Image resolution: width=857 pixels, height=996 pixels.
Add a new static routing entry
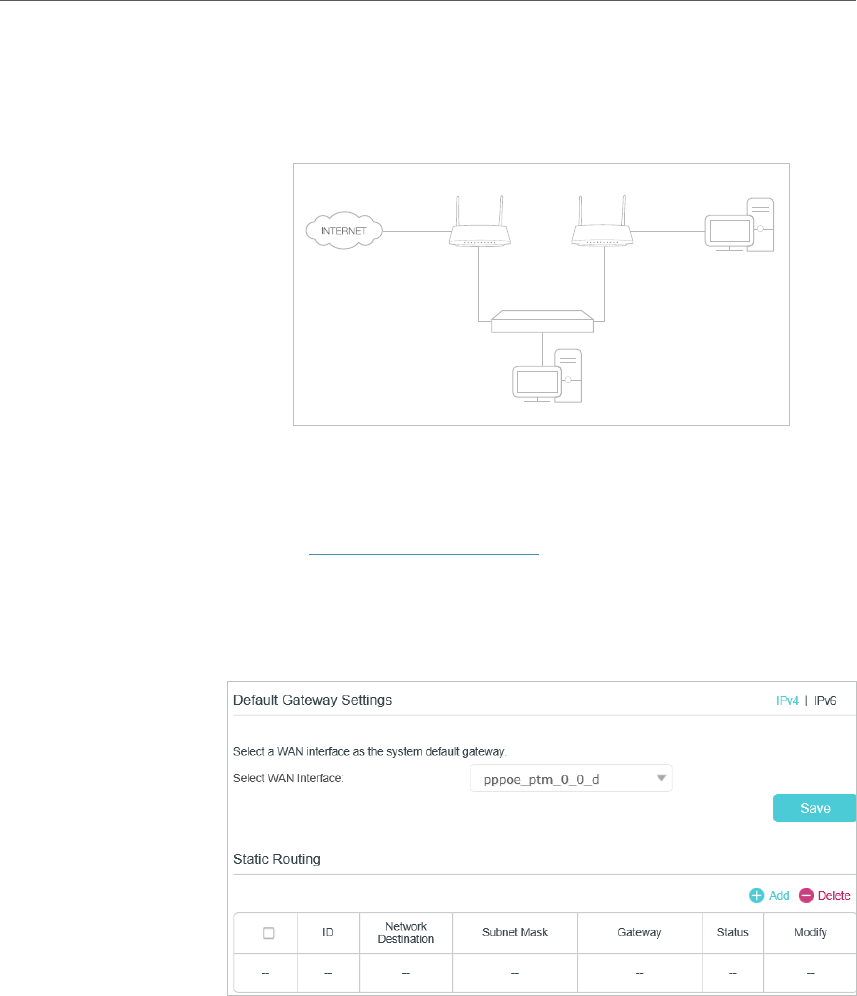point(769,896)
